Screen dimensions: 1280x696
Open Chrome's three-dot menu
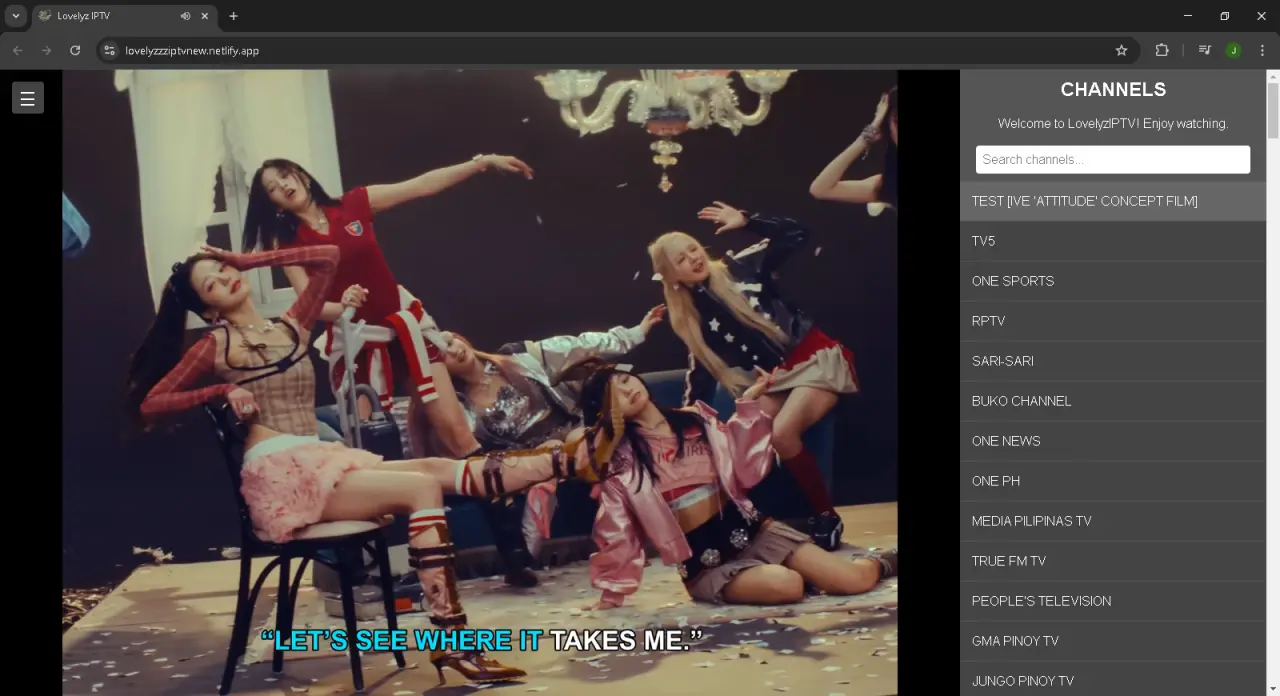point(1262,50)
